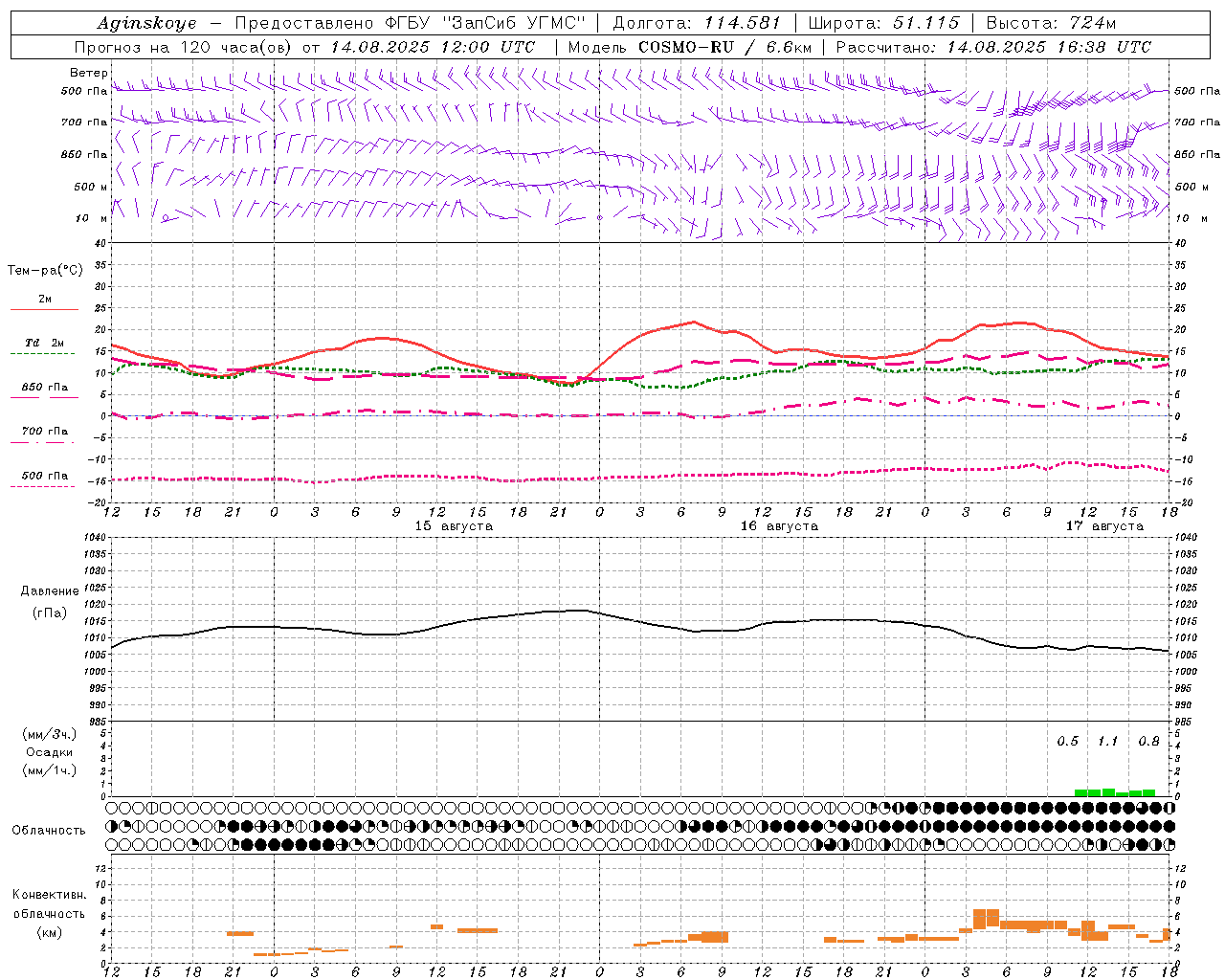Click the 15 августа date label

click(x=454, y=526)
